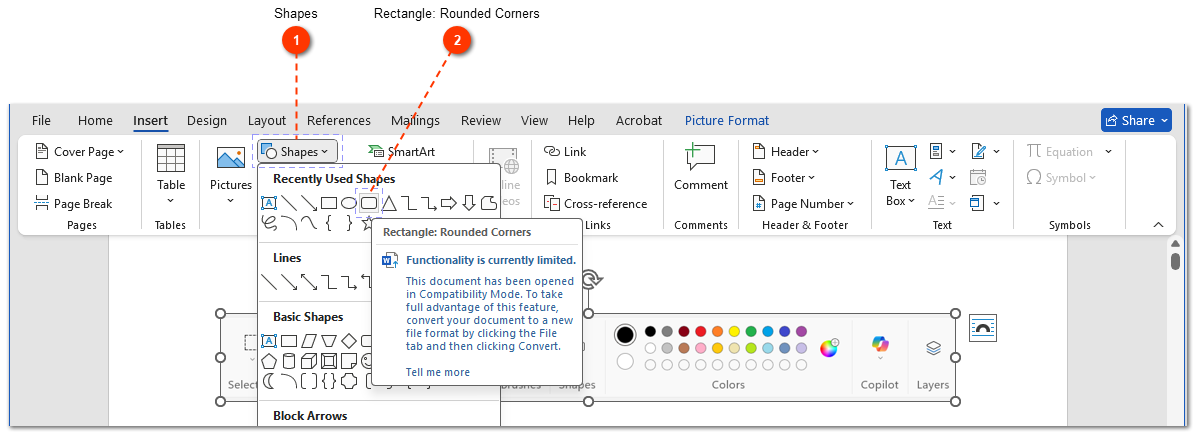Switch to the Mailings tab

pos(415,120)
